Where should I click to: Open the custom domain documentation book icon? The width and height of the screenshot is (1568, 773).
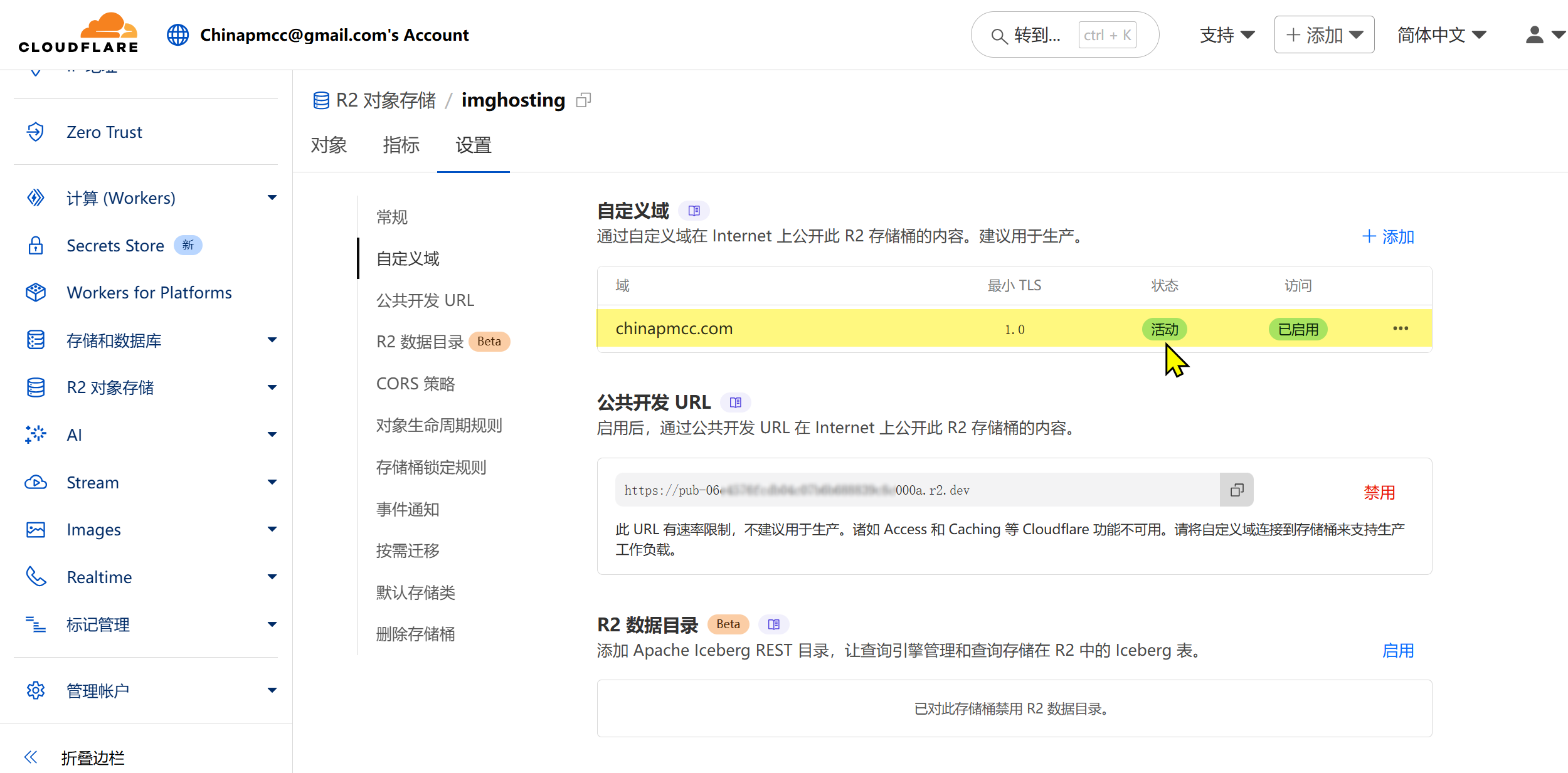(694, 211)
